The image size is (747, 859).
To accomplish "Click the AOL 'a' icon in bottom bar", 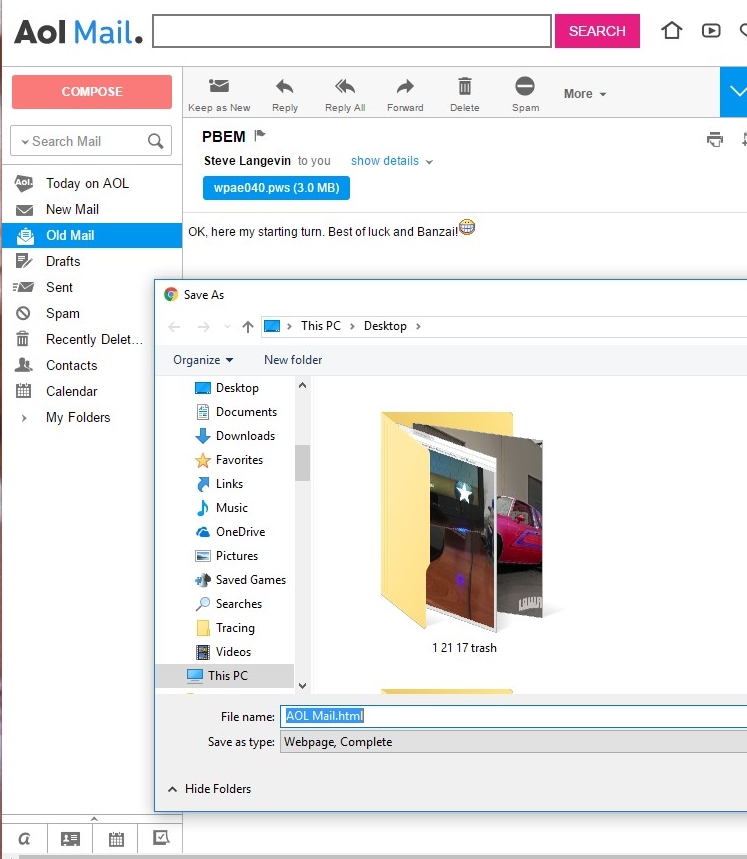I will 24,839.
